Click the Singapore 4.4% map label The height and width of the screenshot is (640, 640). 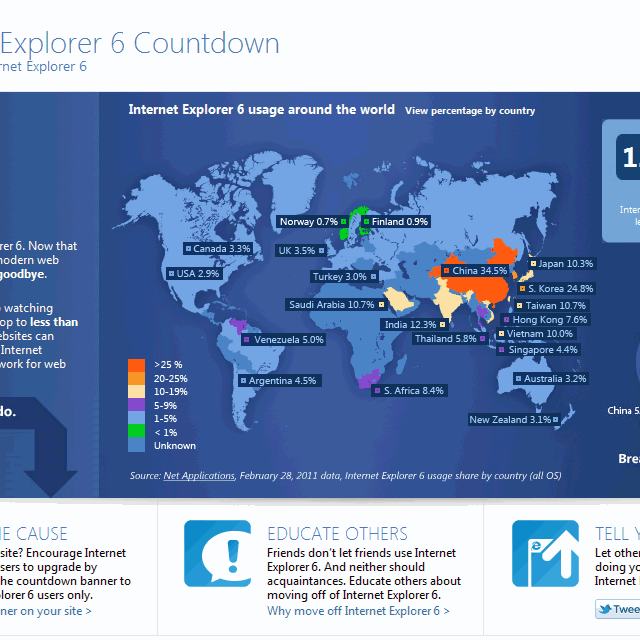(538, 350)
